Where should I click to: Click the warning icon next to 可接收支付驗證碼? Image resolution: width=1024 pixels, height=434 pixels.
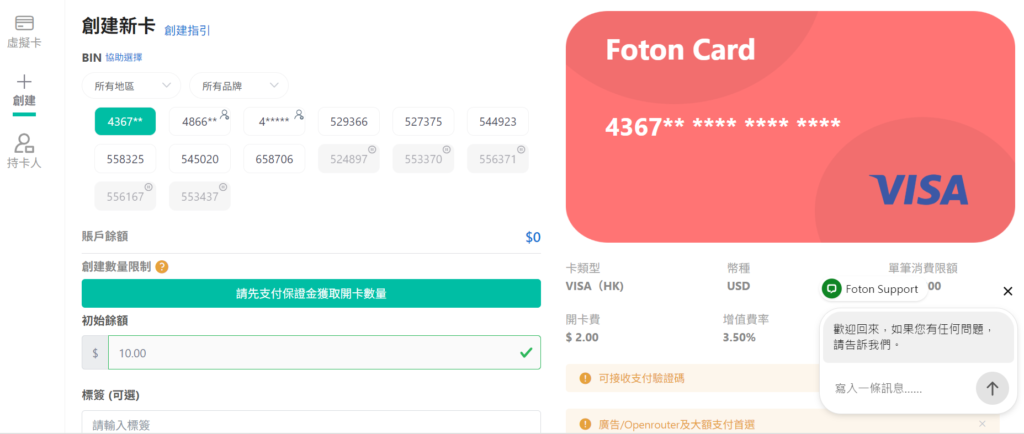(584, 378)
